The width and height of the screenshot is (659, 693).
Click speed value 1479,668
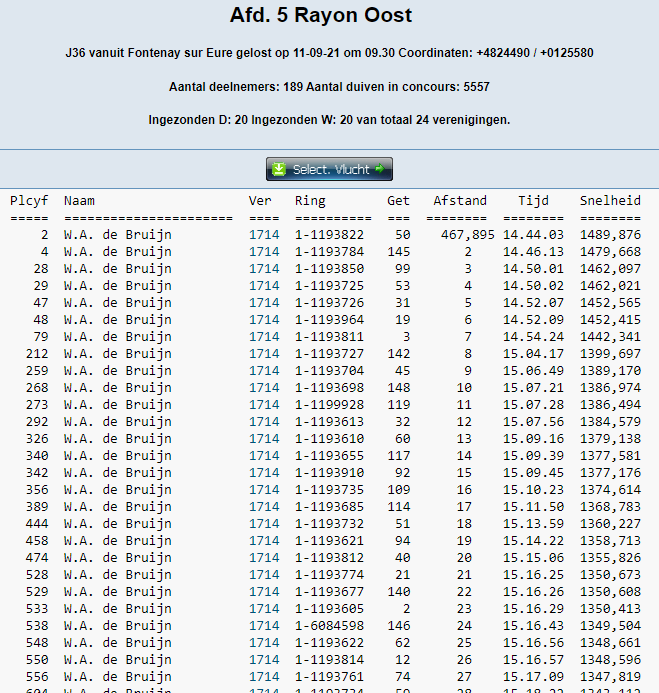coord(610,252)
